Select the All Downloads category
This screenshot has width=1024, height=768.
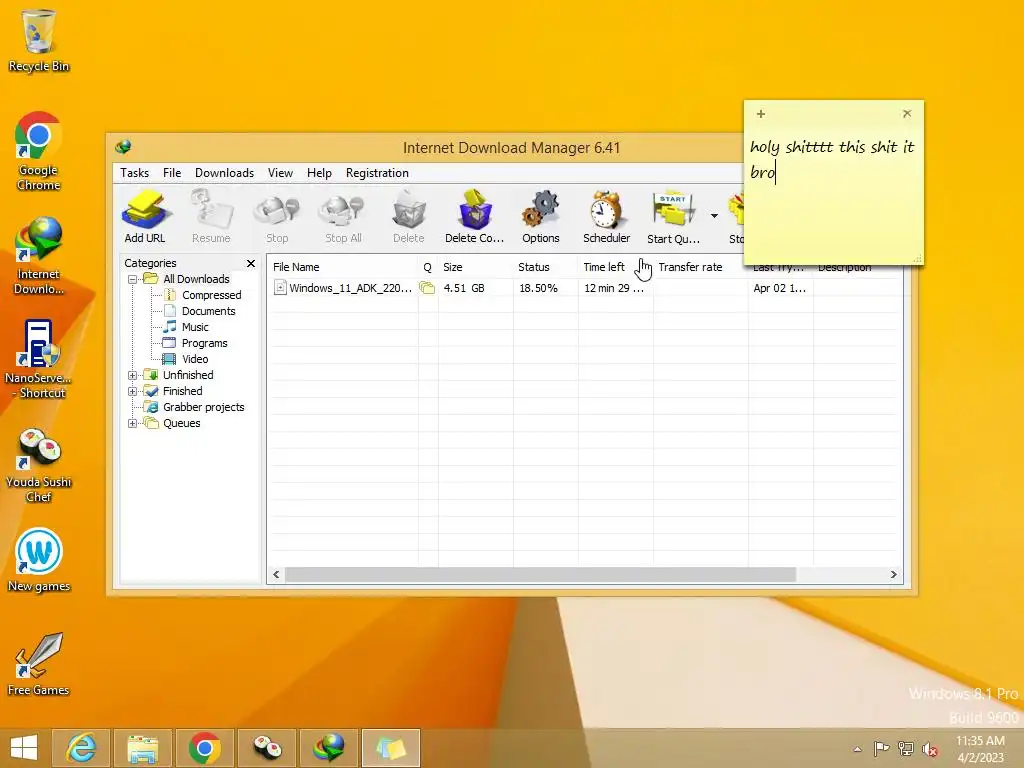[196, 279]
